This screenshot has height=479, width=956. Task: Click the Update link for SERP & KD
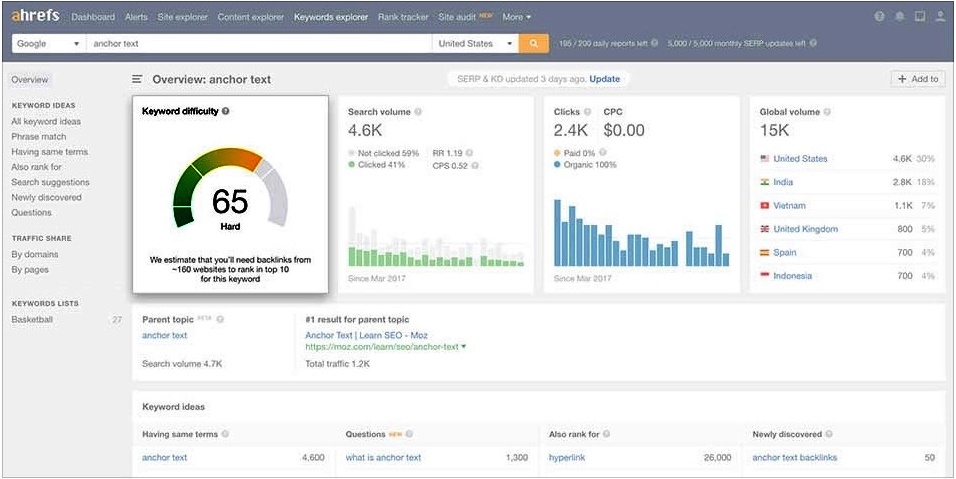(x=604, y=79)
